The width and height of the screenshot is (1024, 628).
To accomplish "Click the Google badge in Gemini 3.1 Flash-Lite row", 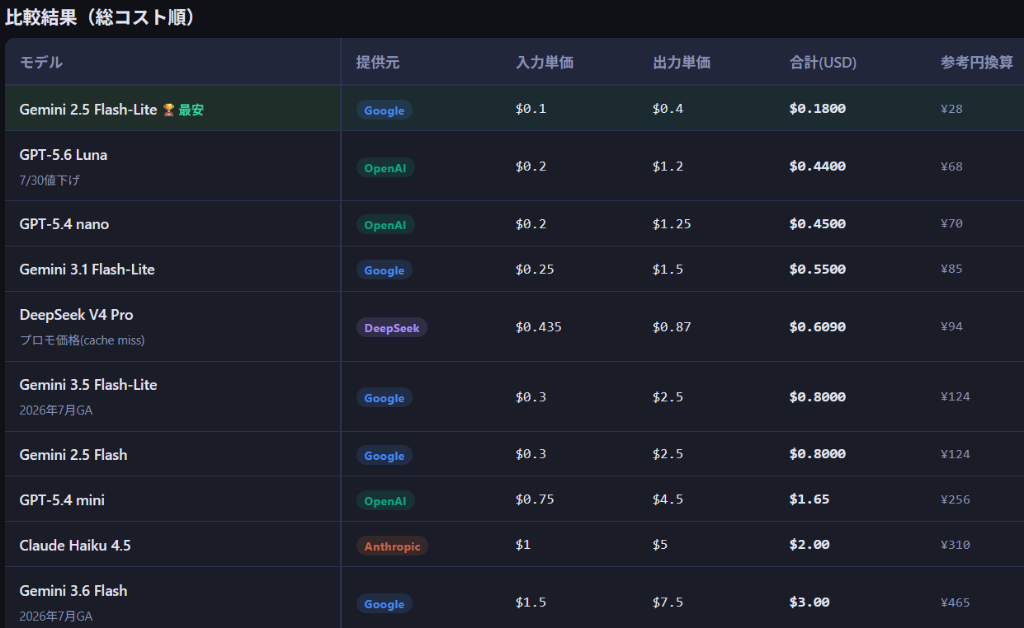I will (384, 270).
